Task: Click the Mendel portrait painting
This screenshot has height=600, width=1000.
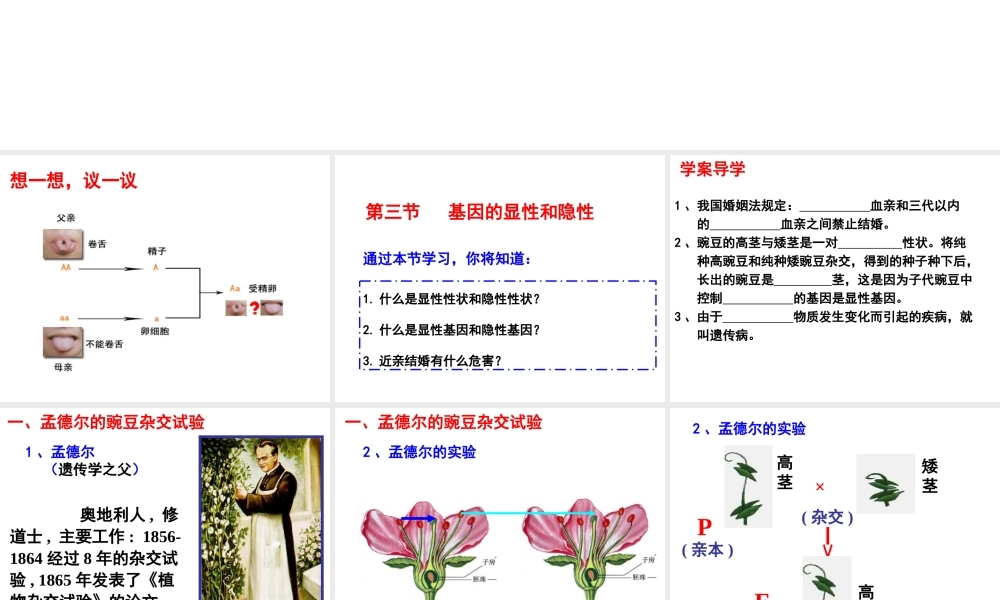Action: 261,518
